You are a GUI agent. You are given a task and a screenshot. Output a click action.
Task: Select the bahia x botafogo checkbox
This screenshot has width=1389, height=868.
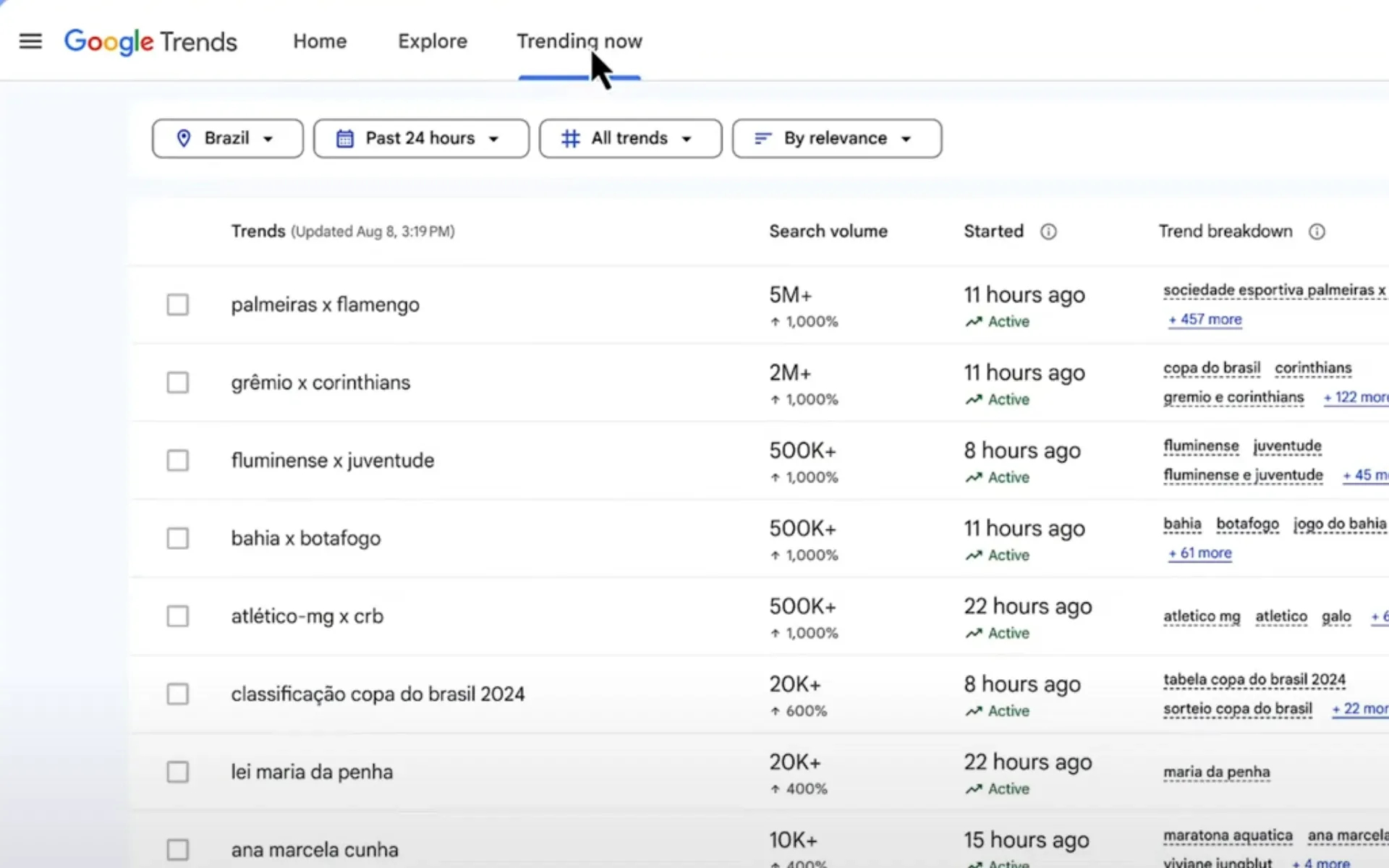coord(177,538)
